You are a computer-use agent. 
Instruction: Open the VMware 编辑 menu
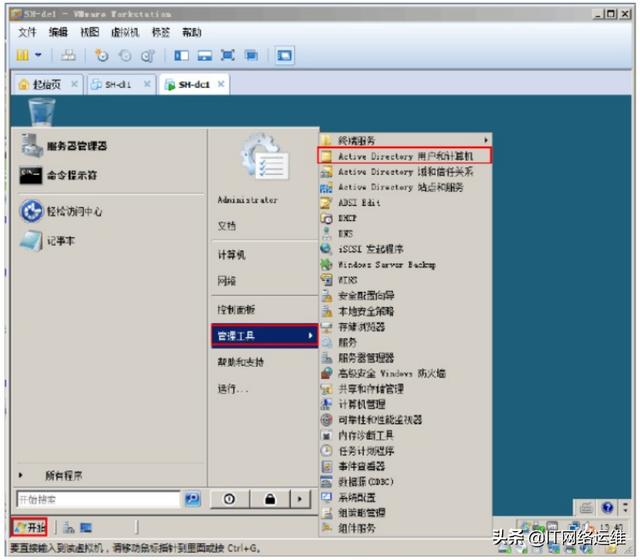coord(58,32)
